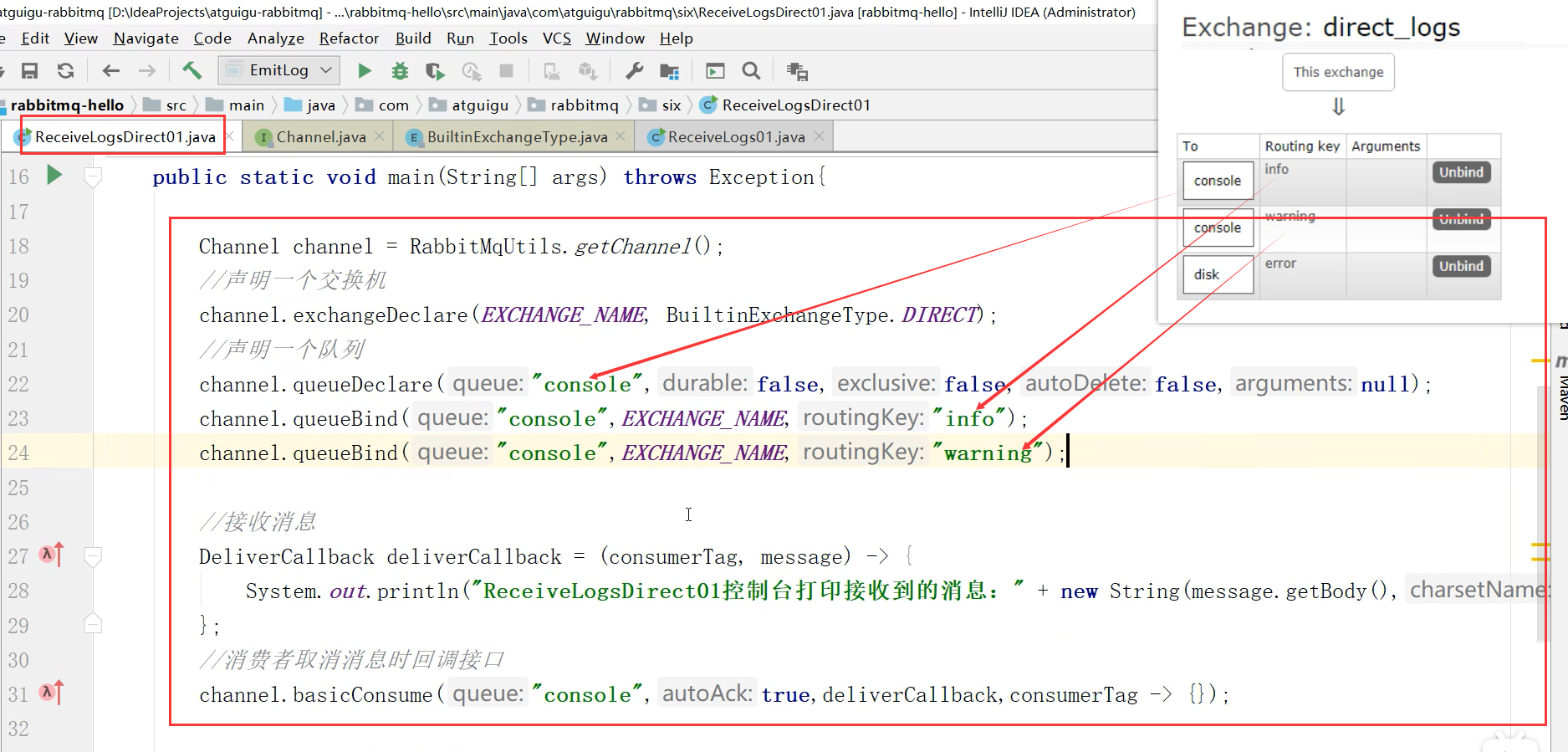Click rabbitmq-hello in the breadcrumb bar
The width and height of the screenshot is (1568, 752).
(67, 105)
